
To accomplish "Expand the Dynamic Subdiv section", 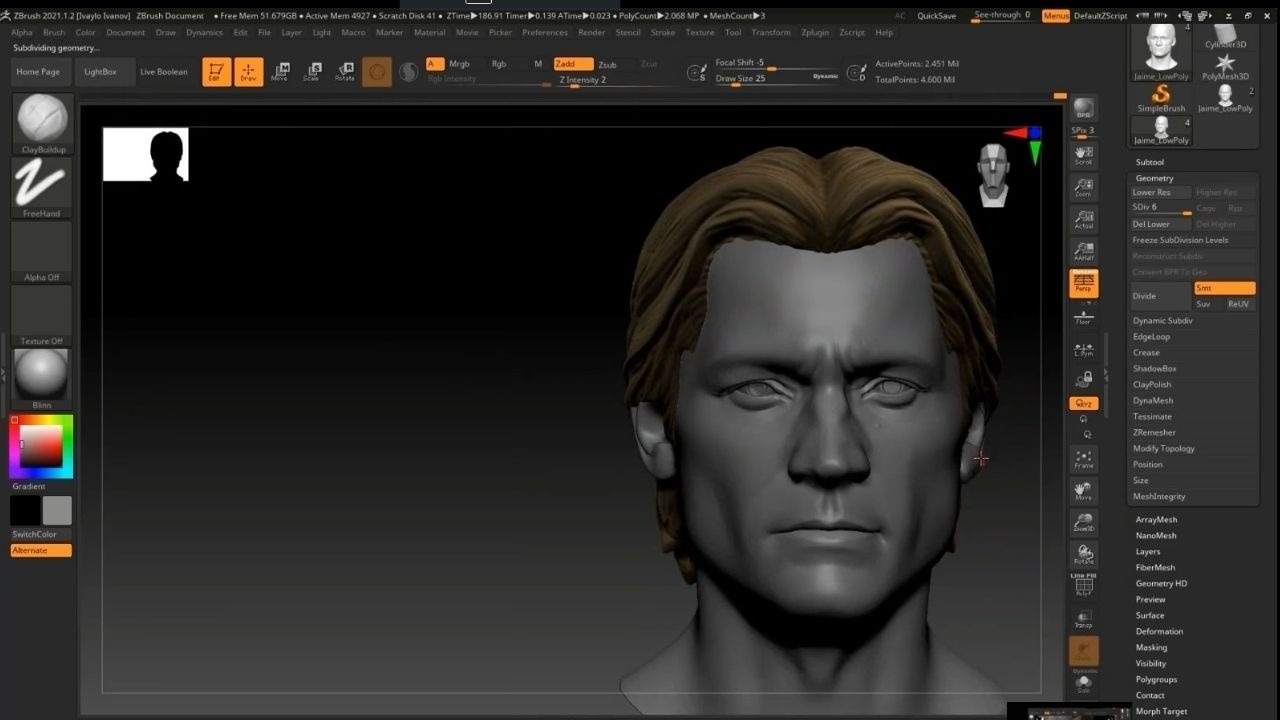I will click(x=1162, y=321).
